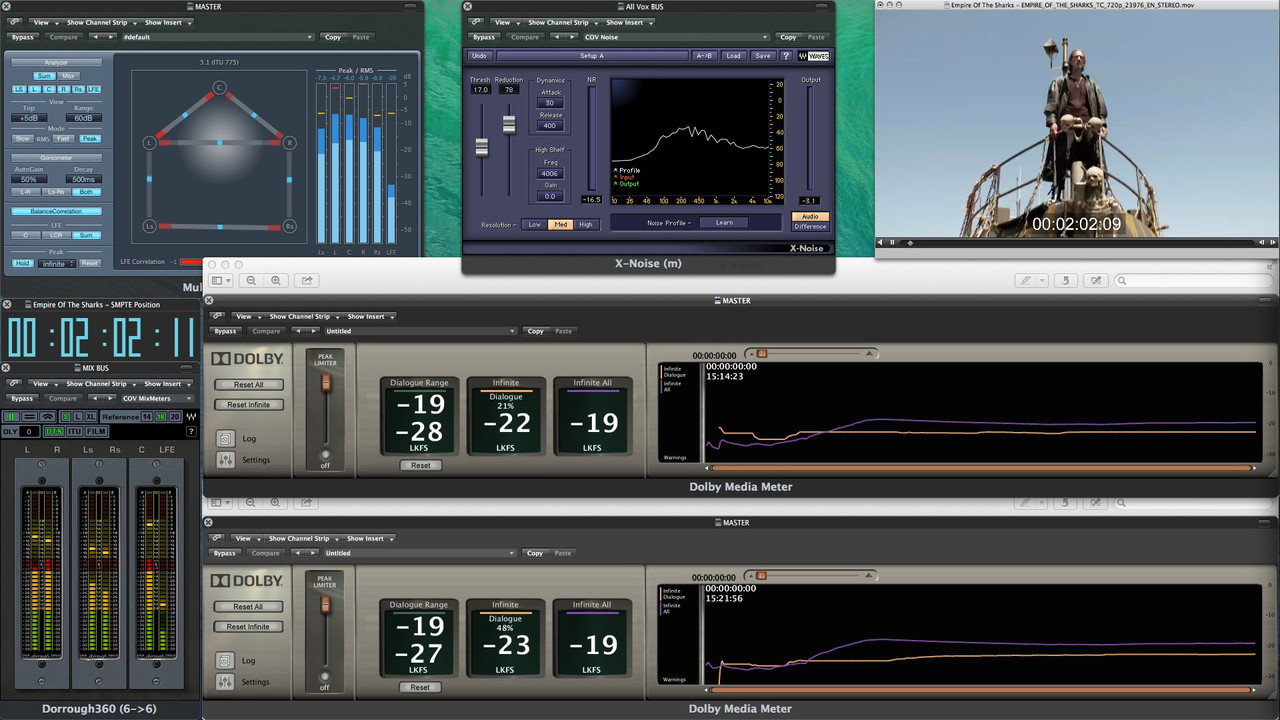This screenshot has width=1280, height=720.
Task: Click the Freq value field under High Shelf
Action: pyautogui.click(x=550, y=173)
